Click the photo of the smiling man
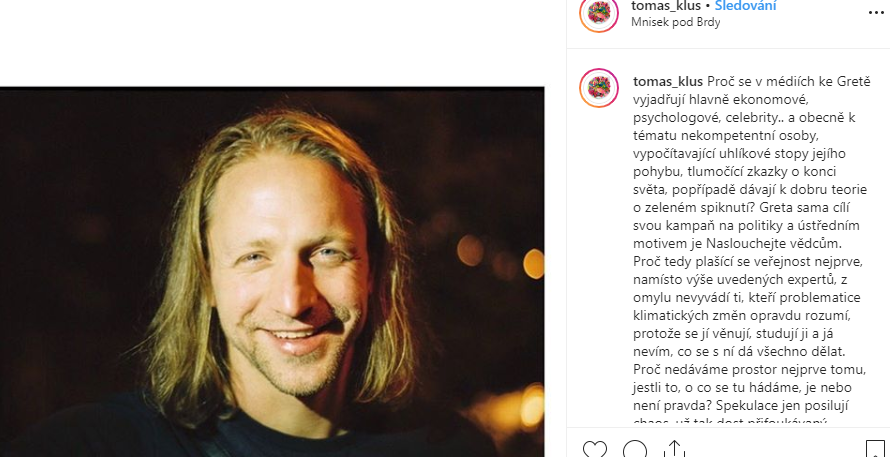Image resolution: width=890 pixels, height=457 pixels. coord(272,272)
